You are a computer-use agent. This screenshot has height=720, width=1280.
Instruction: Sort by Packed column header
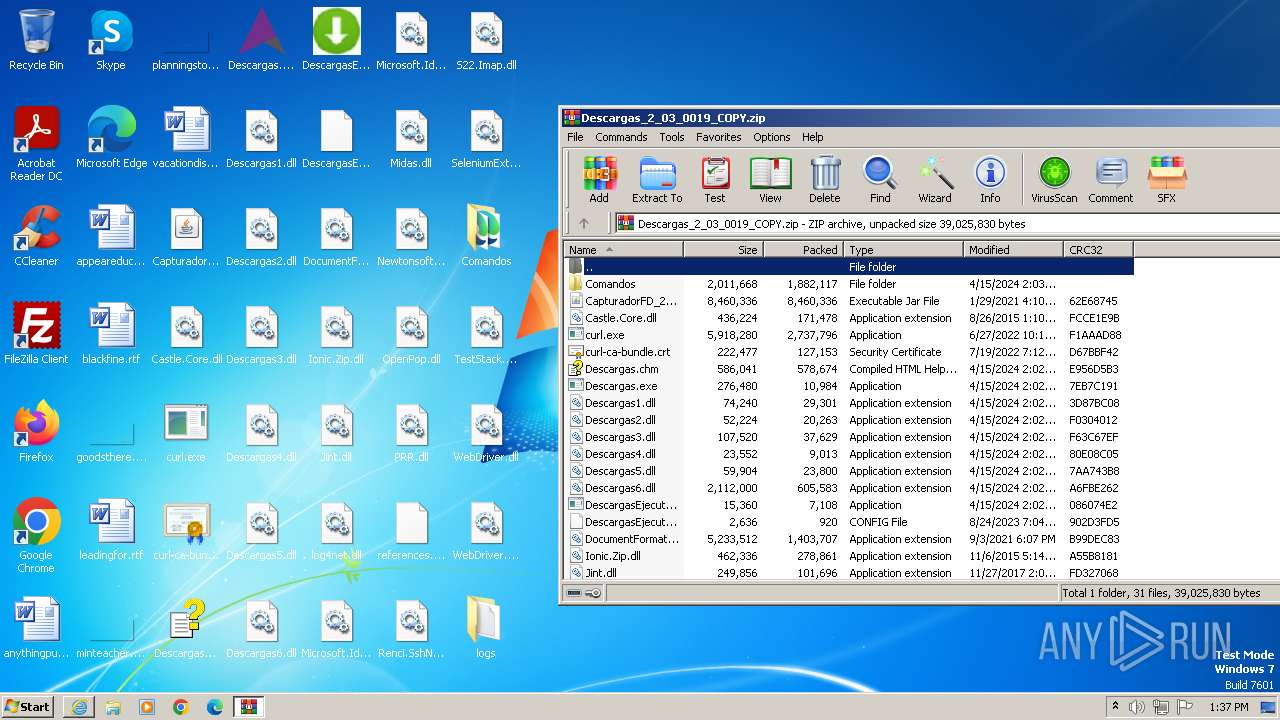pyautogui.click(x=804, y=250)
